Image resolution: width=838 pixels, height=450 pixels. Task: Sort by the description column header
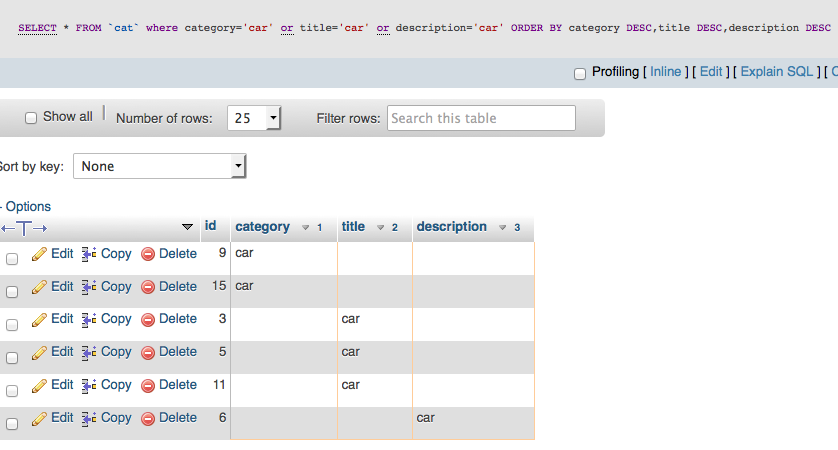click(452, 227)
